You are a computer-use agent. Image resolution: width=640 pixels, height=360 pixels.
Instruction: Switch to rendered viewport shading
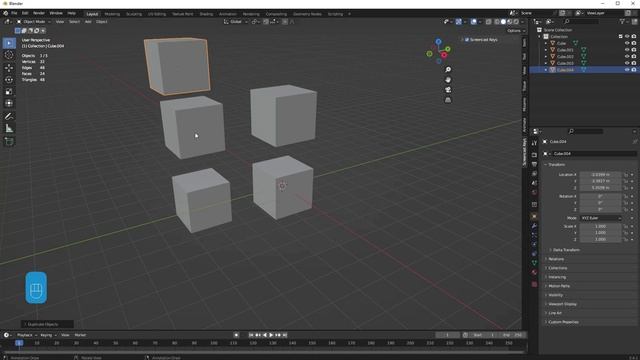pos(516,22)
